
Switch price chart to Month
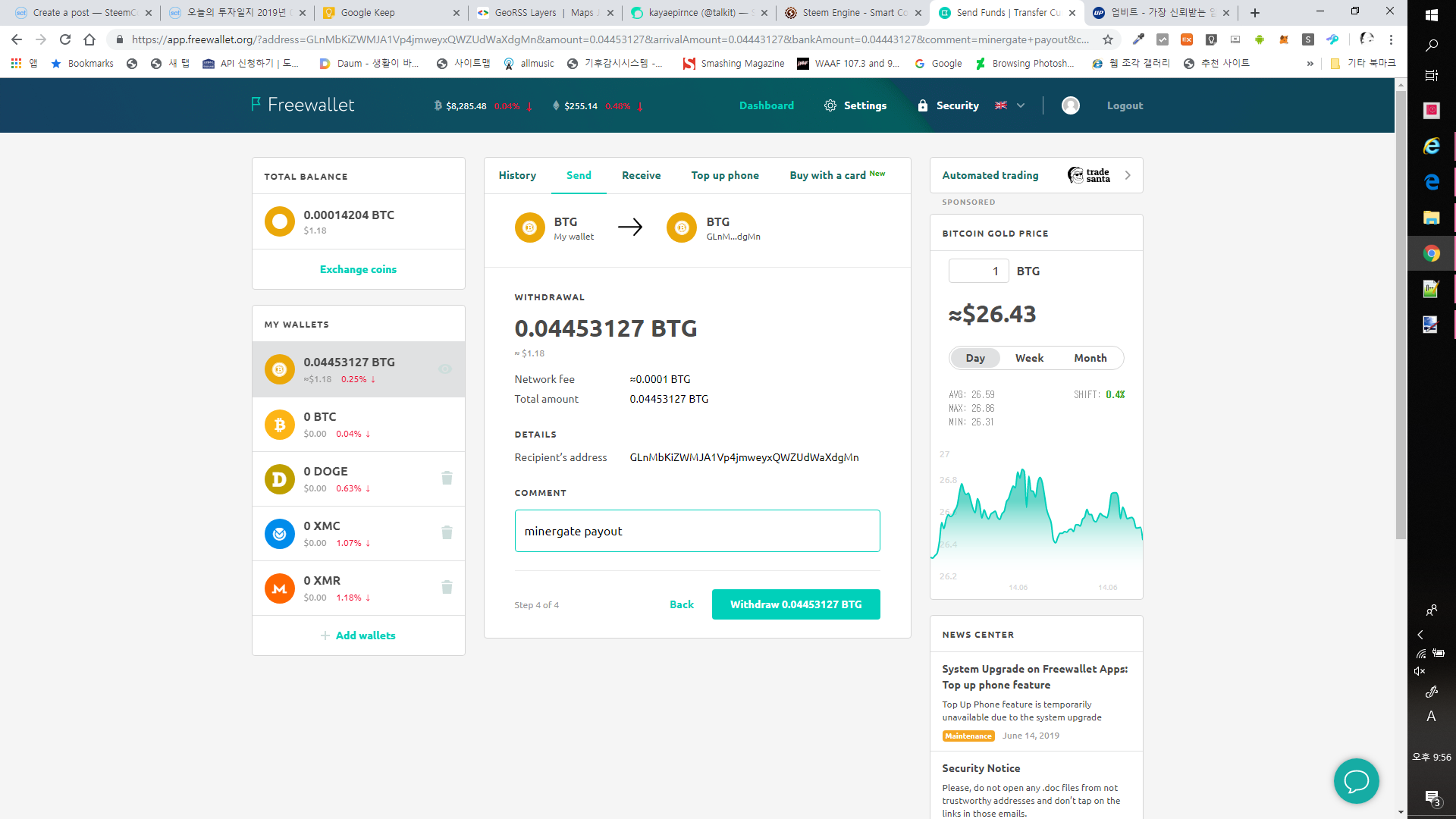click(1090, 358)
